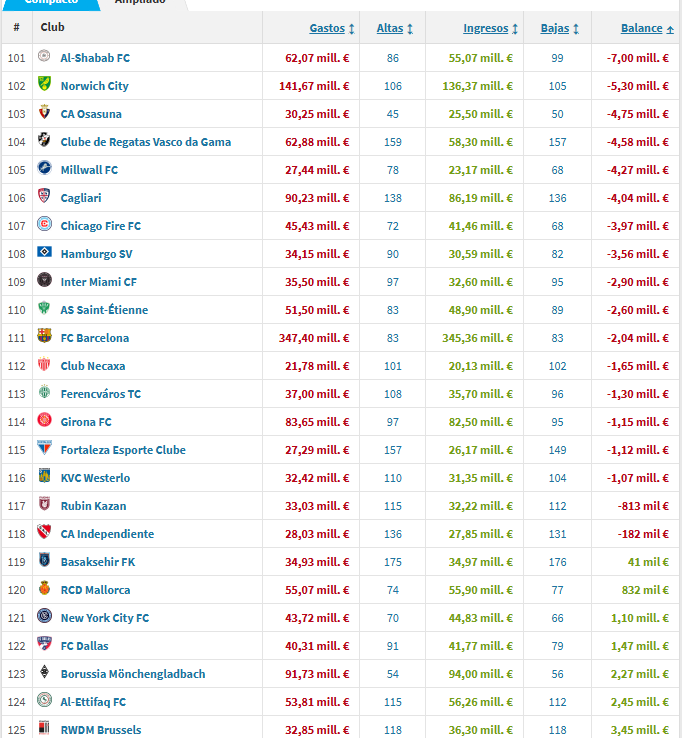The image size is (682, 738).
Task: Open the Borussia Mönchengladbach link
Action: [x=133, y=674]
